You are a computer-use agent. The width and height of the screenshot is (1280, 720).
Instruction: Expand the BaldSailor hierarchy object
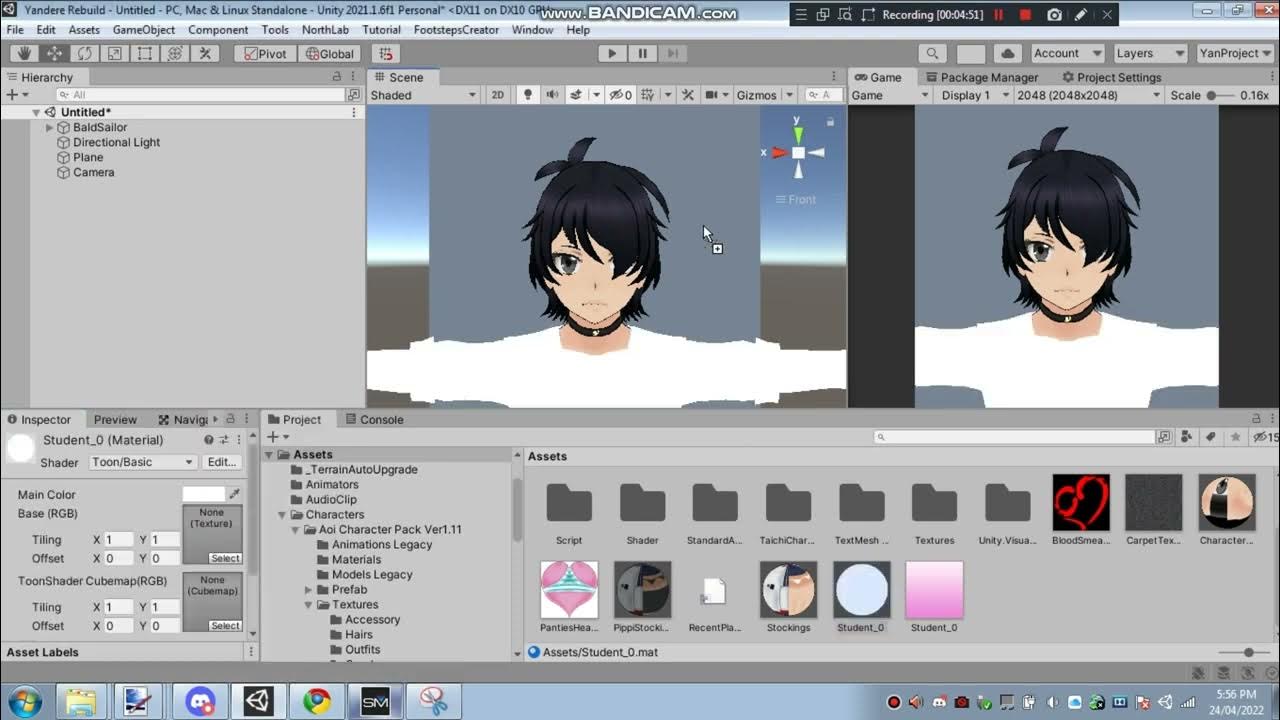[x=50, y=128]
